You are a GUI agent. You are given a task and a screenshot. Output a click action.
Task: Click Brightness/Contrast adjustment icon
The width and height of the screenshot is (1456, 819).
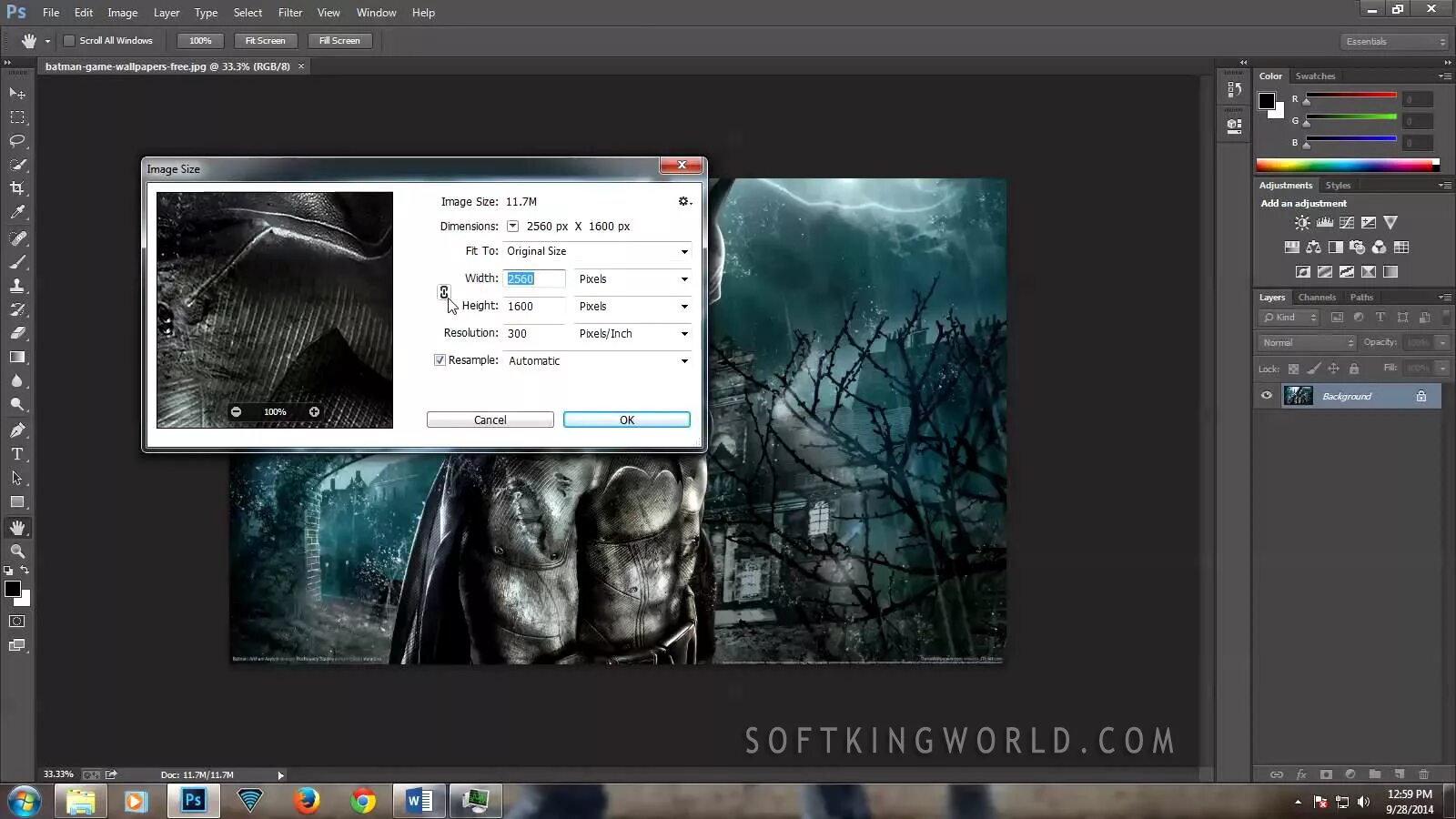1303,223
